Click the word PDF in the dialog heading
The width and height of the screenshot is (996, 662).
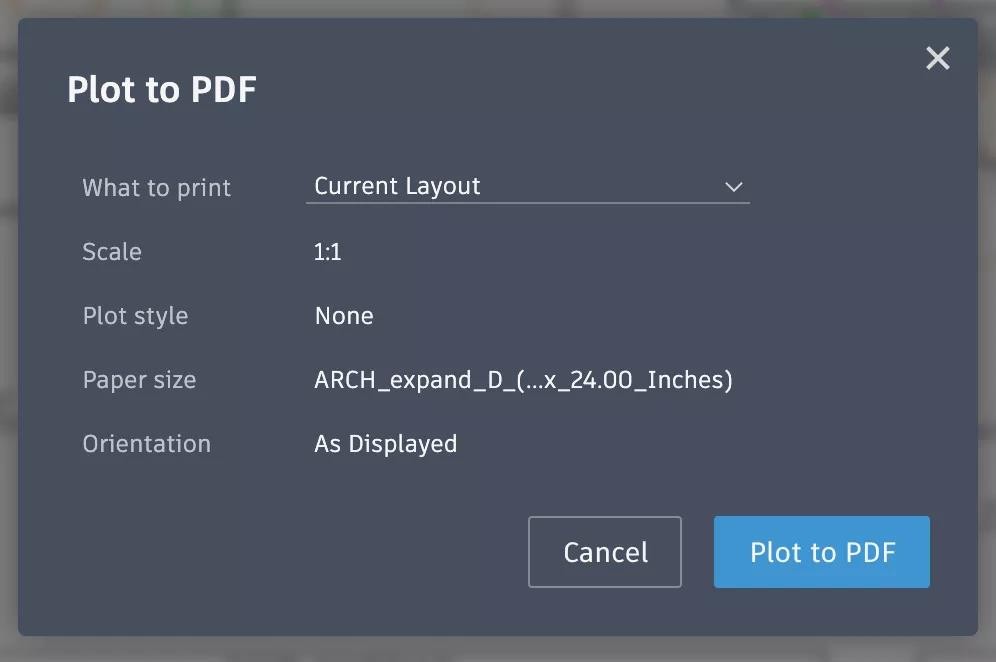point(224,89)
